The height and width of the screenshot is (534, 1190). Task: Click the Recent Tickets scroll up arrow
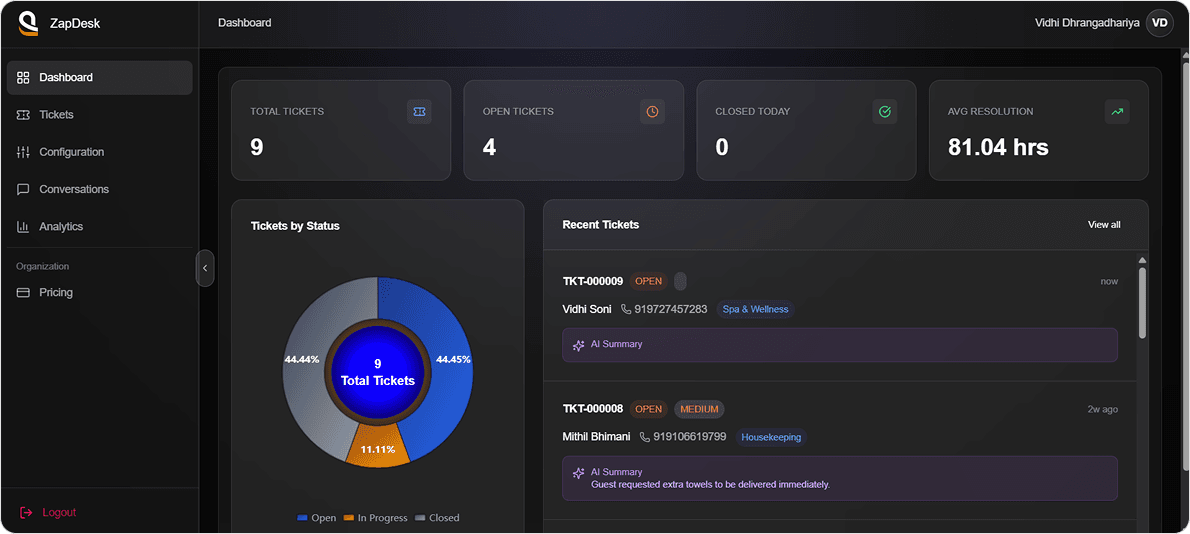(1142, 260)
